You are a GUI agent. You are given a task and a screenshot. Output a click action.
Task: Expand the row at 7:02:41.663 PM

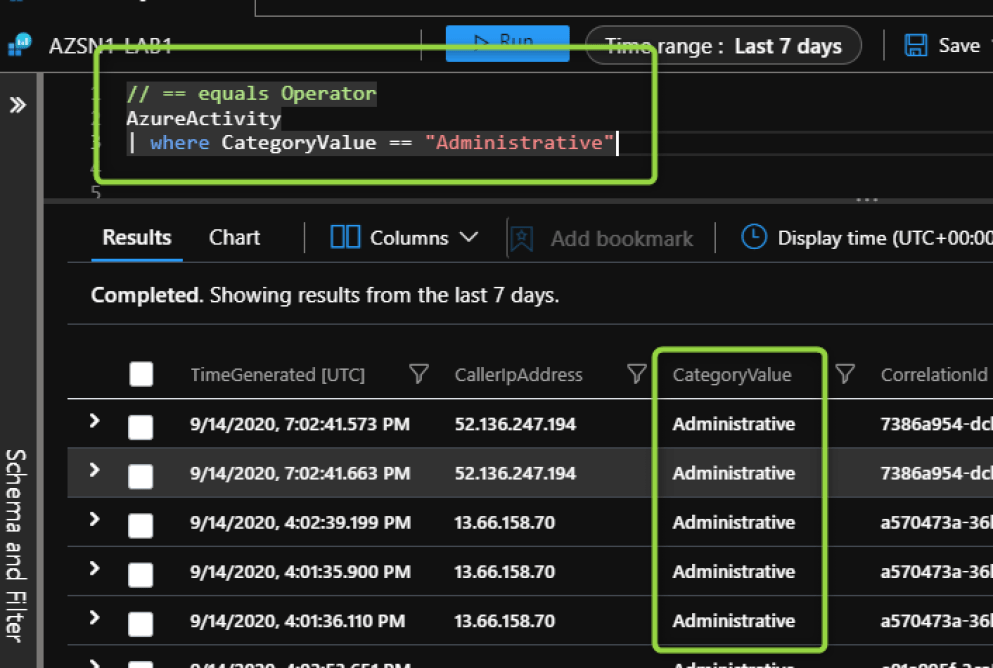94,470
